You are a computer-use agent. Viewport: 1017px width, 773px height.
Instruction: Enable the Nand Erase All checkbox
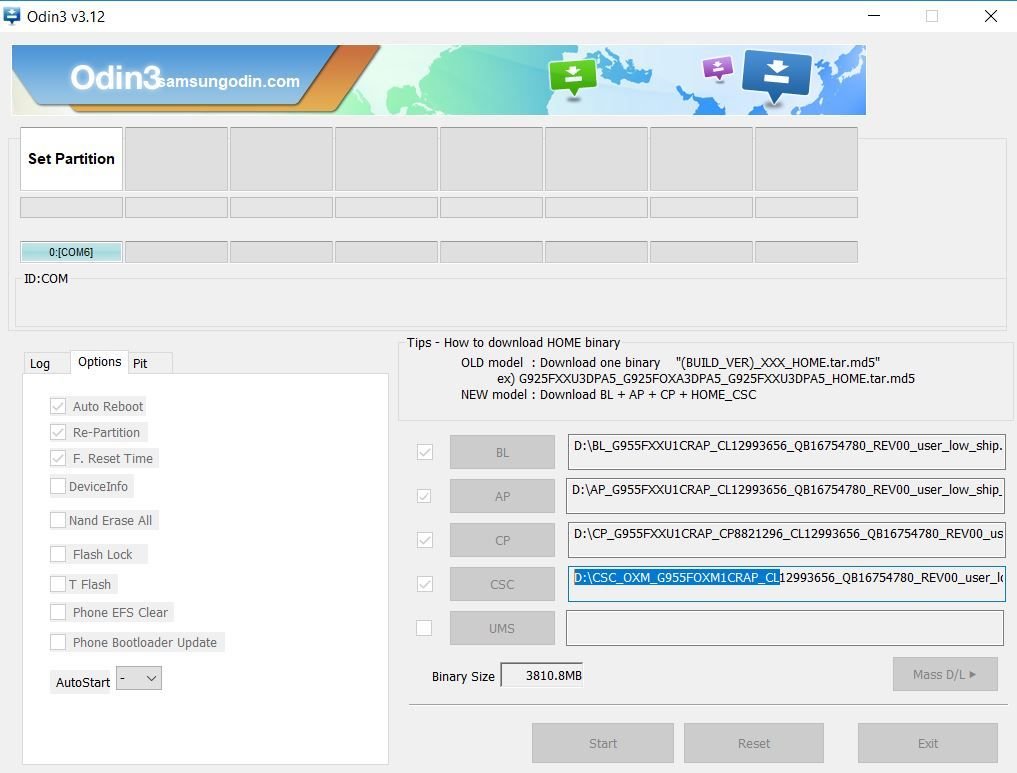coord(58,520)
